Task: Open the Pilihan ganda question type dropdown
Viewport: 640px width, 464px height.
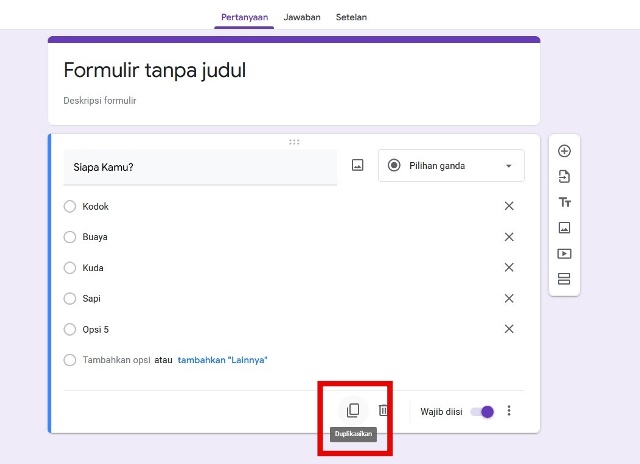Action: pos(451,166)
